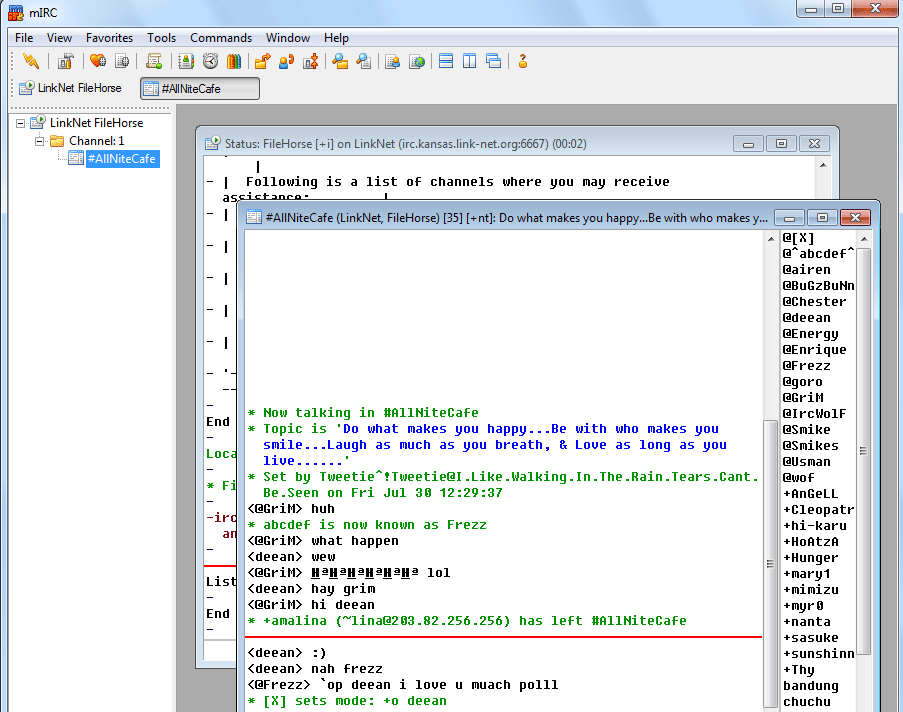
Task: Click the Tile Vertical windows icon
Action: [x=470, y=61]
